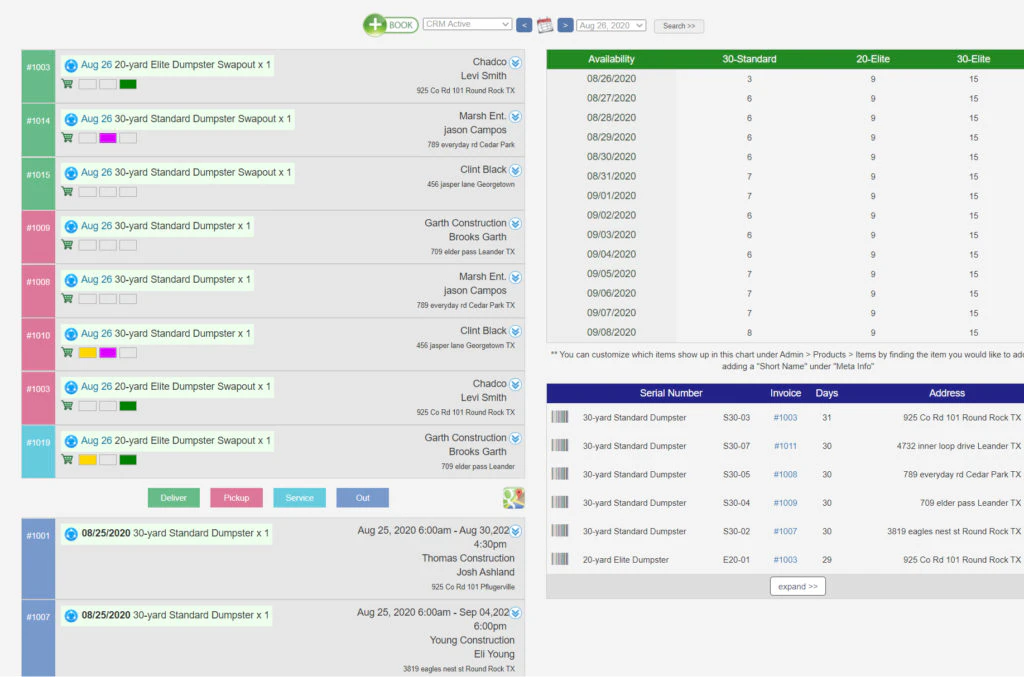Open the CRM Active dropdown
Image resolution: width=1024 pixels, height=677 pixels.
[x=468, y=23]
